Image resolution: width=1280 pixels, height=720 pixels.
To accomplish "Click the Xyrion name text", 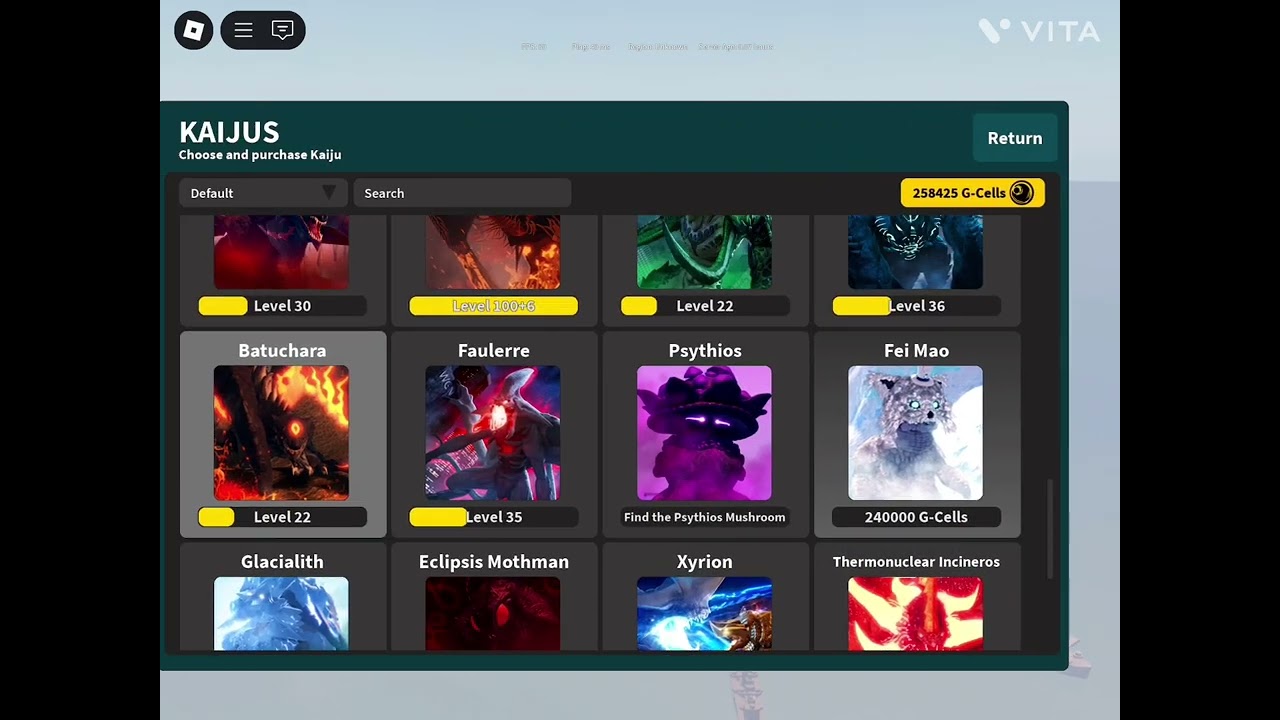I will [x=705, y=562].
